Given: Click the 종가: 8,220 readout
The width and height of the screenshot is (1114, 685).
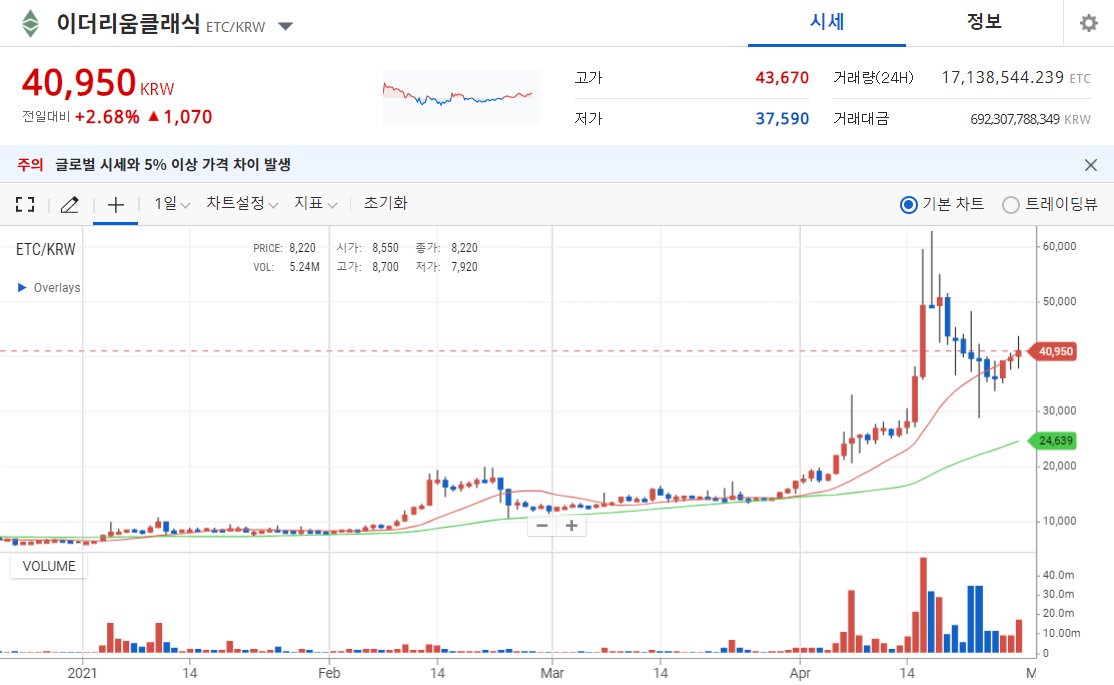Looking at the screenshot, I should pyautogui.click(x=446, y=248).
